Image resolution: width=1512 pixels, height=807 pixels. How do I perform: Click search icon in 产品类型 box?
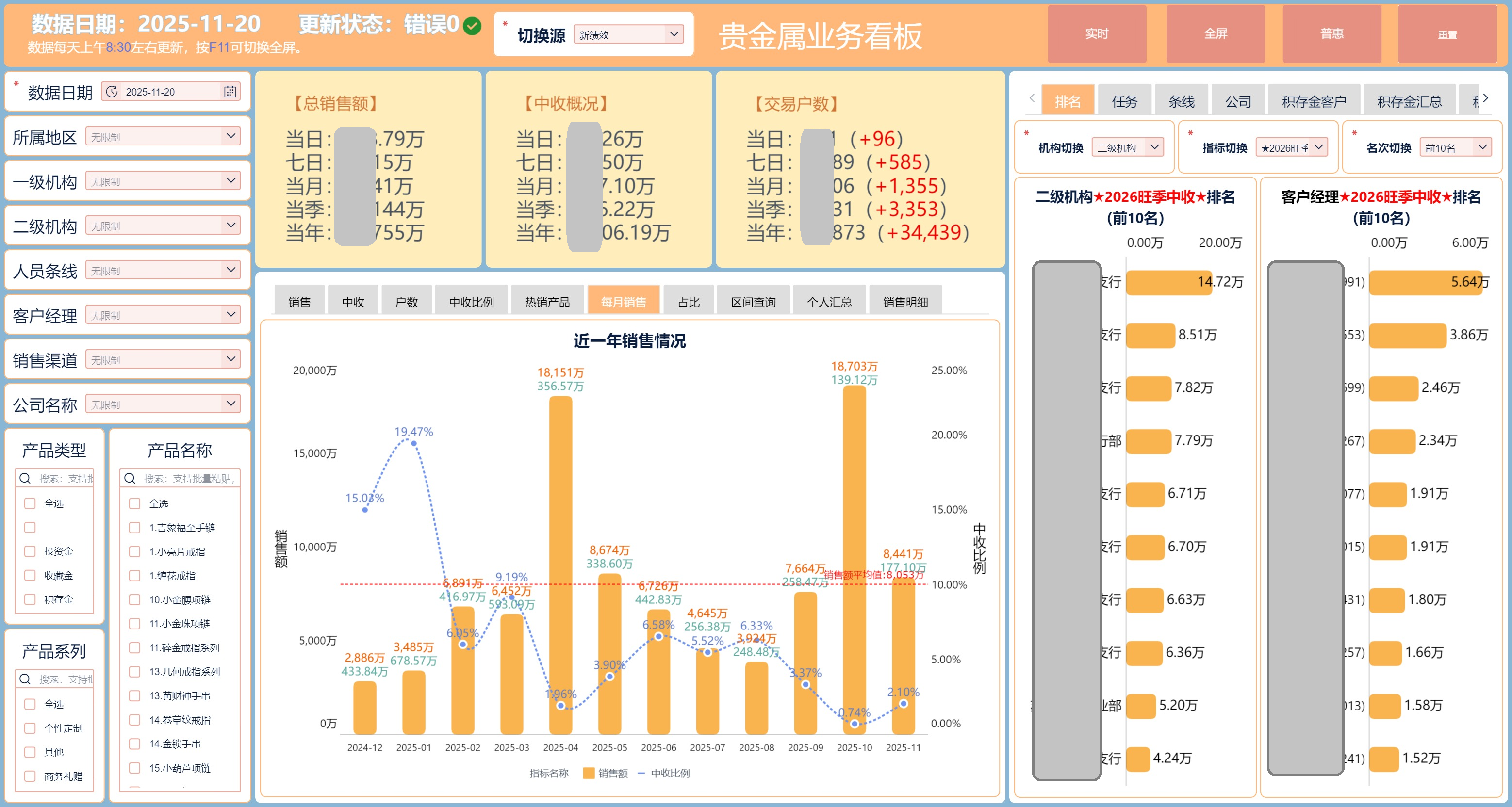[x=25, y=478]
